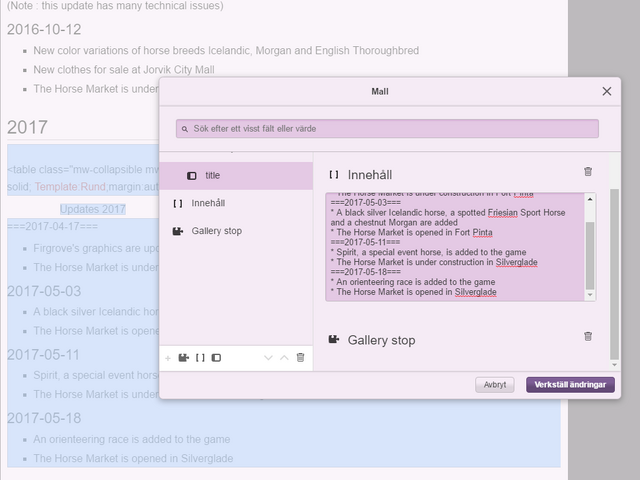Select the title parameter in sidebar
The image size is (640, 480).
[236, 176]
